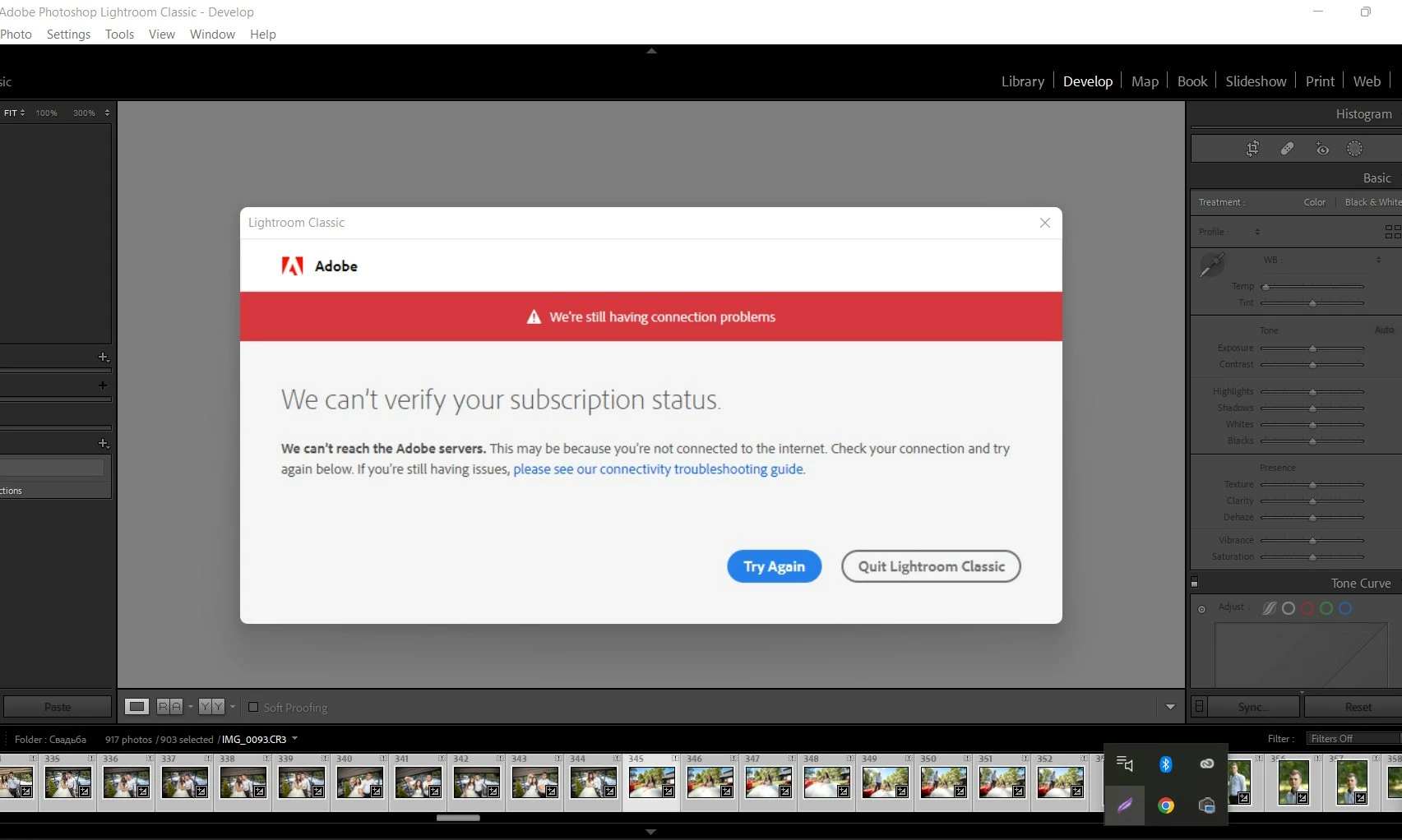1402x840 pixels.
Task: Click the Auto tone button
Action: click(1384, 330)
